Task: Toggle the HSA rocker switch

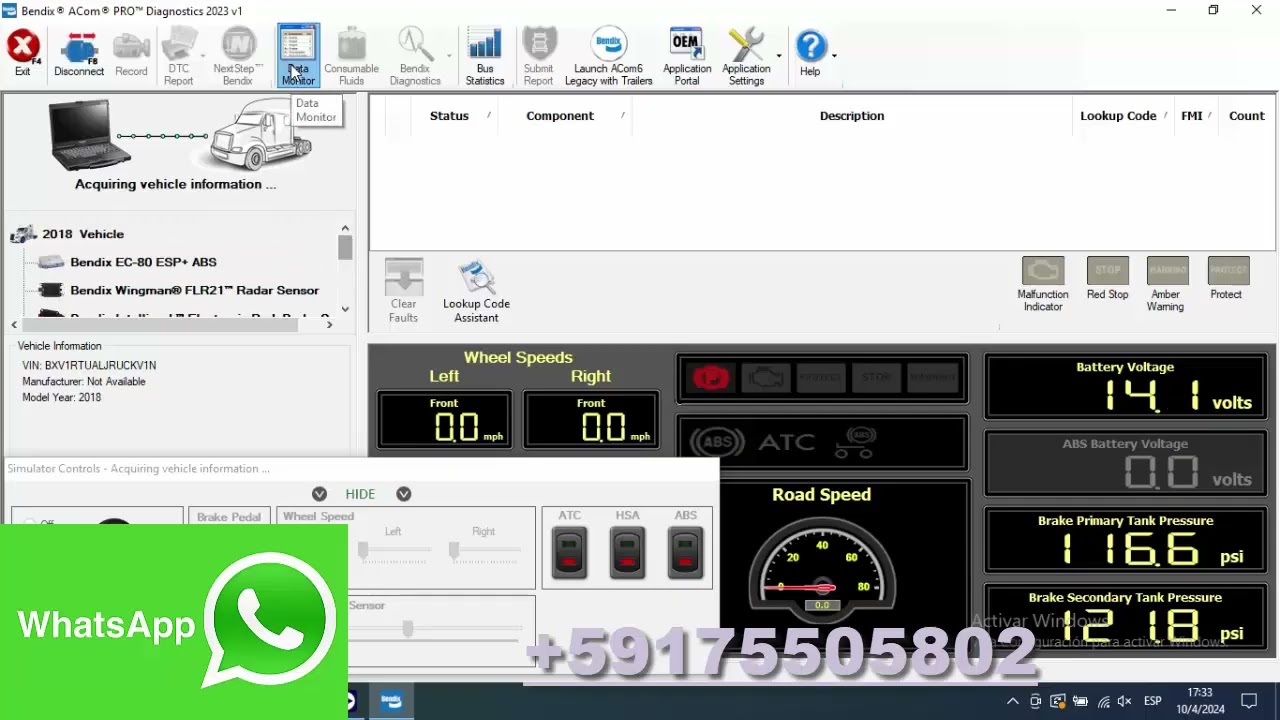Action: (627, 552)
